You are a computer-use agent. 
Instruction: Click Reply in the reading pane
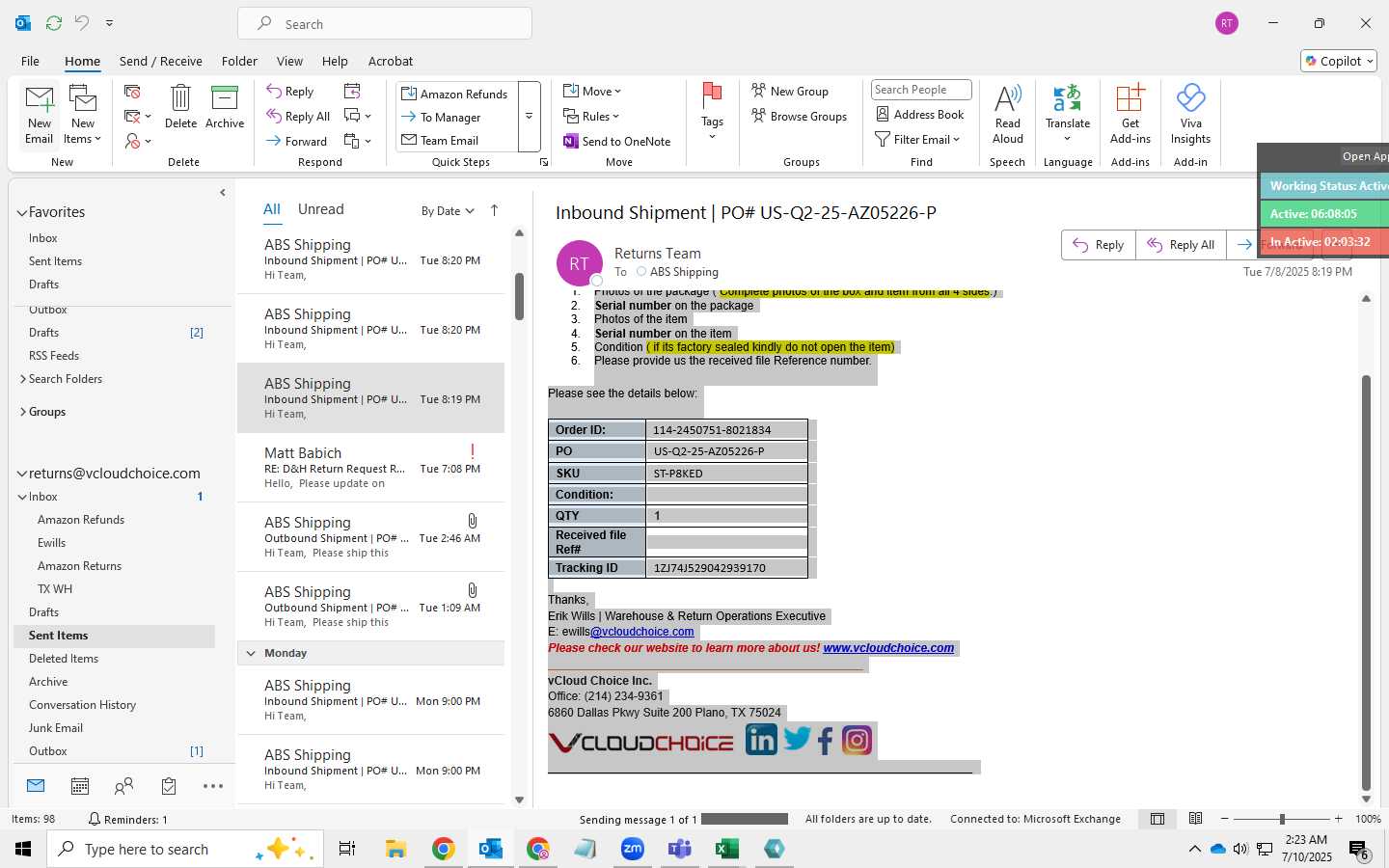pos(1099,245)
